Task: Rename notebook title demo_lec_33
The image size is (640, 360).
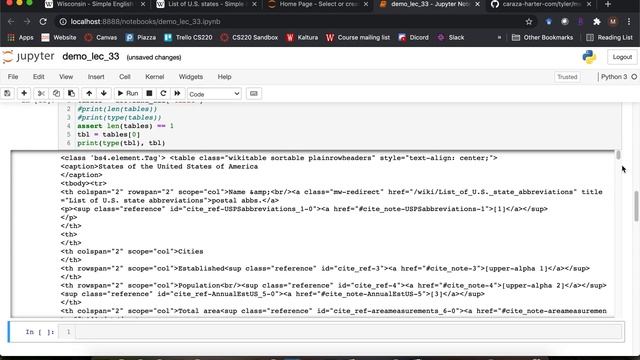Action: [91, 57]
